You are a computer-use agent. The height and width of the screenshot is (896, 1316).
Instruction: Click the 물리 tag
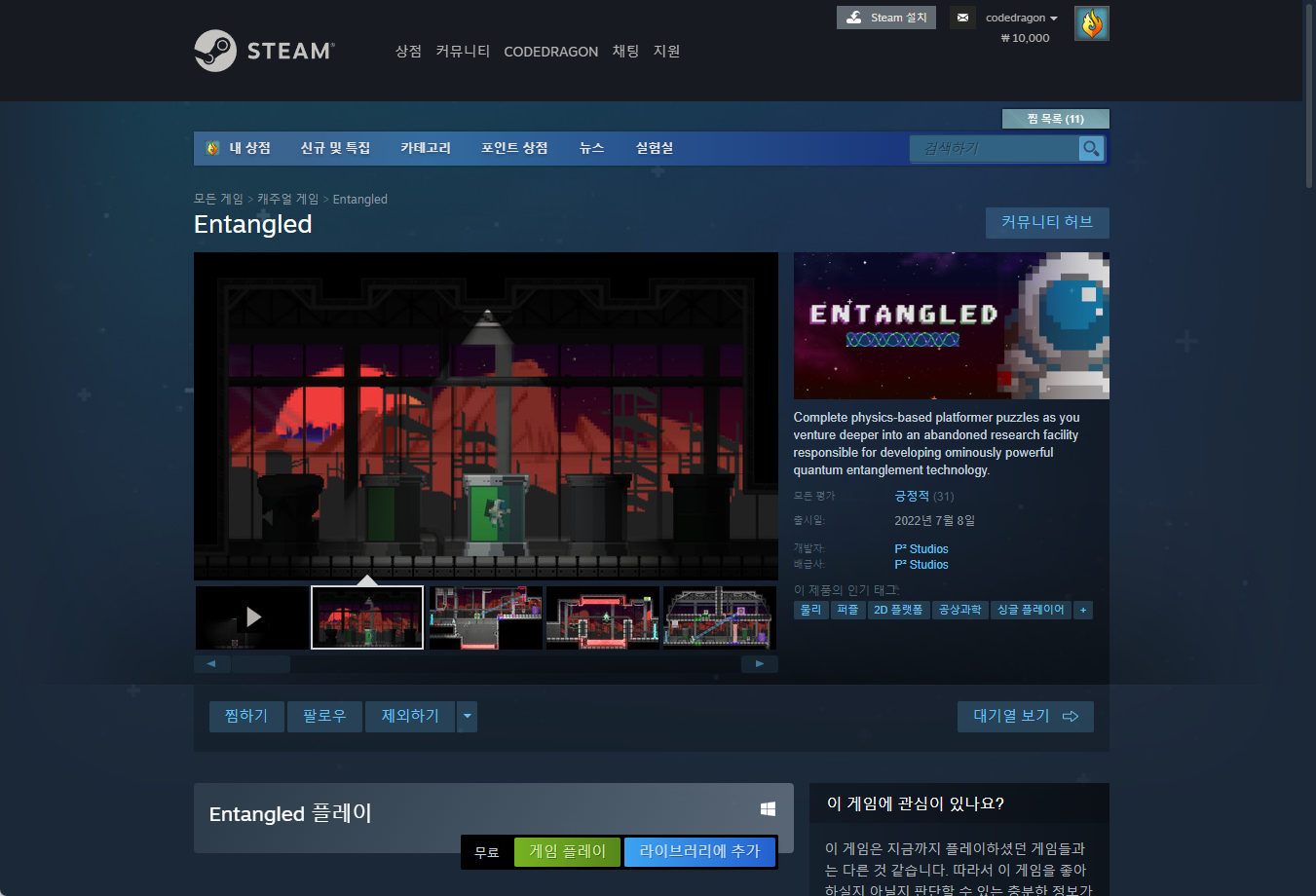pyautogui.click(x=810, y=610)
